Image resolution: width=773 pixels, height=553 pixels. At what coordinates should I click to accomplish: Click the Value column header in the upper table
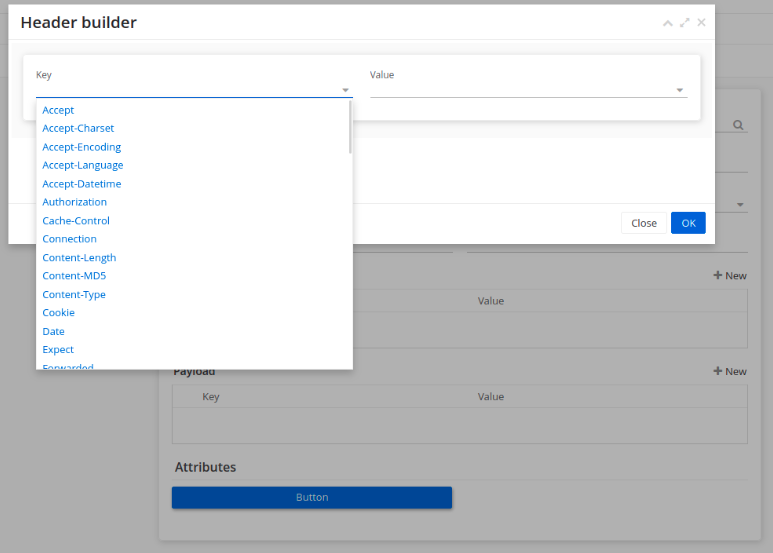(x=491, y=301)
